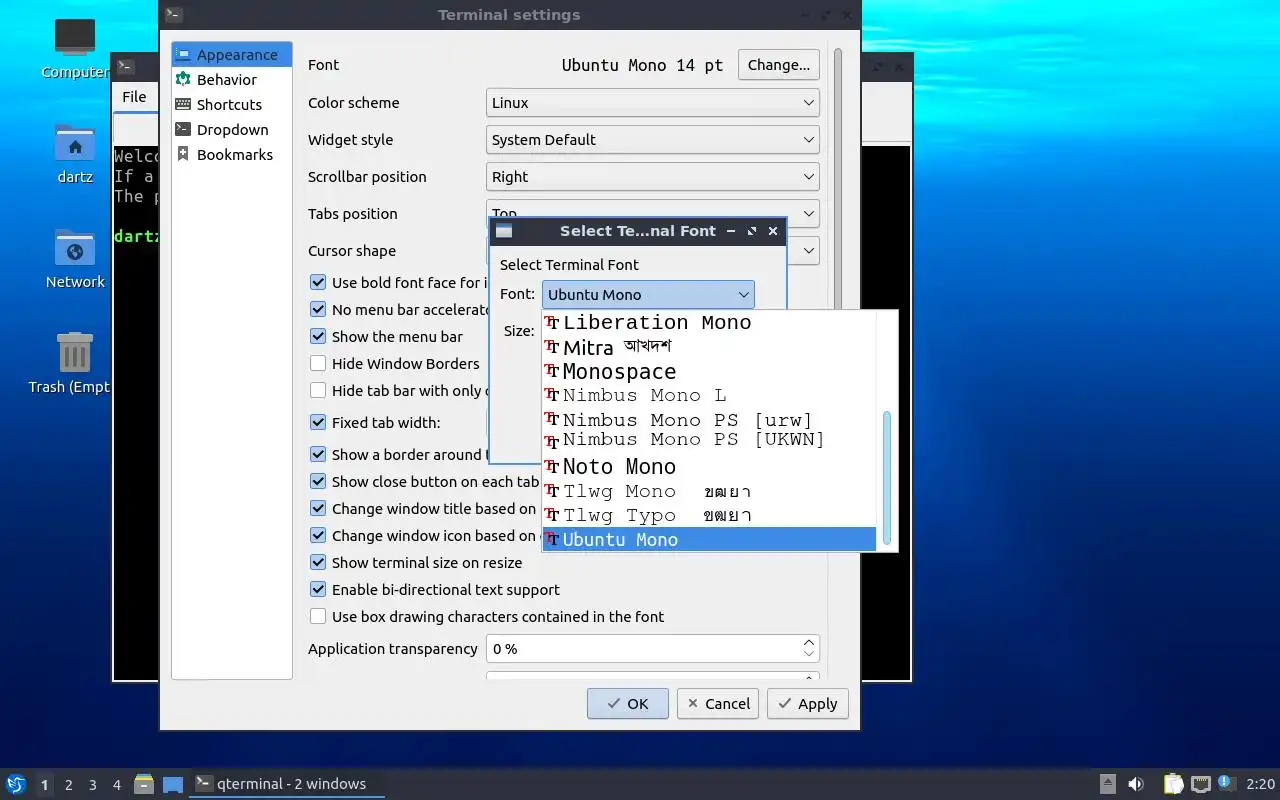Image resolution: width=1280 pixels, height=800 pixels.
Task: Expand the Cursor shape dropdown arrow
Action: coord(809,250)
